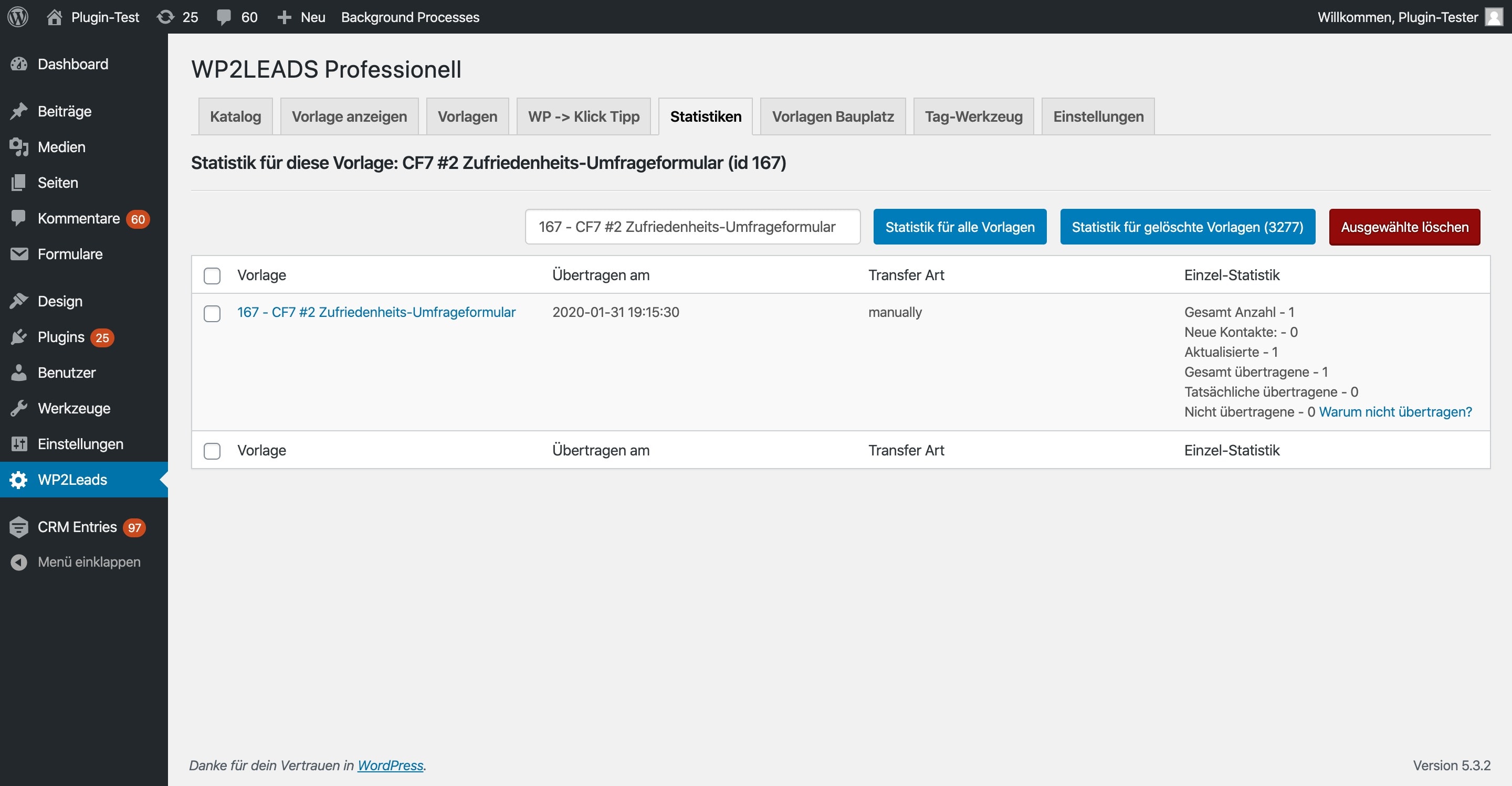Click the Menü einklappen arrow icon

click(19, 562)
